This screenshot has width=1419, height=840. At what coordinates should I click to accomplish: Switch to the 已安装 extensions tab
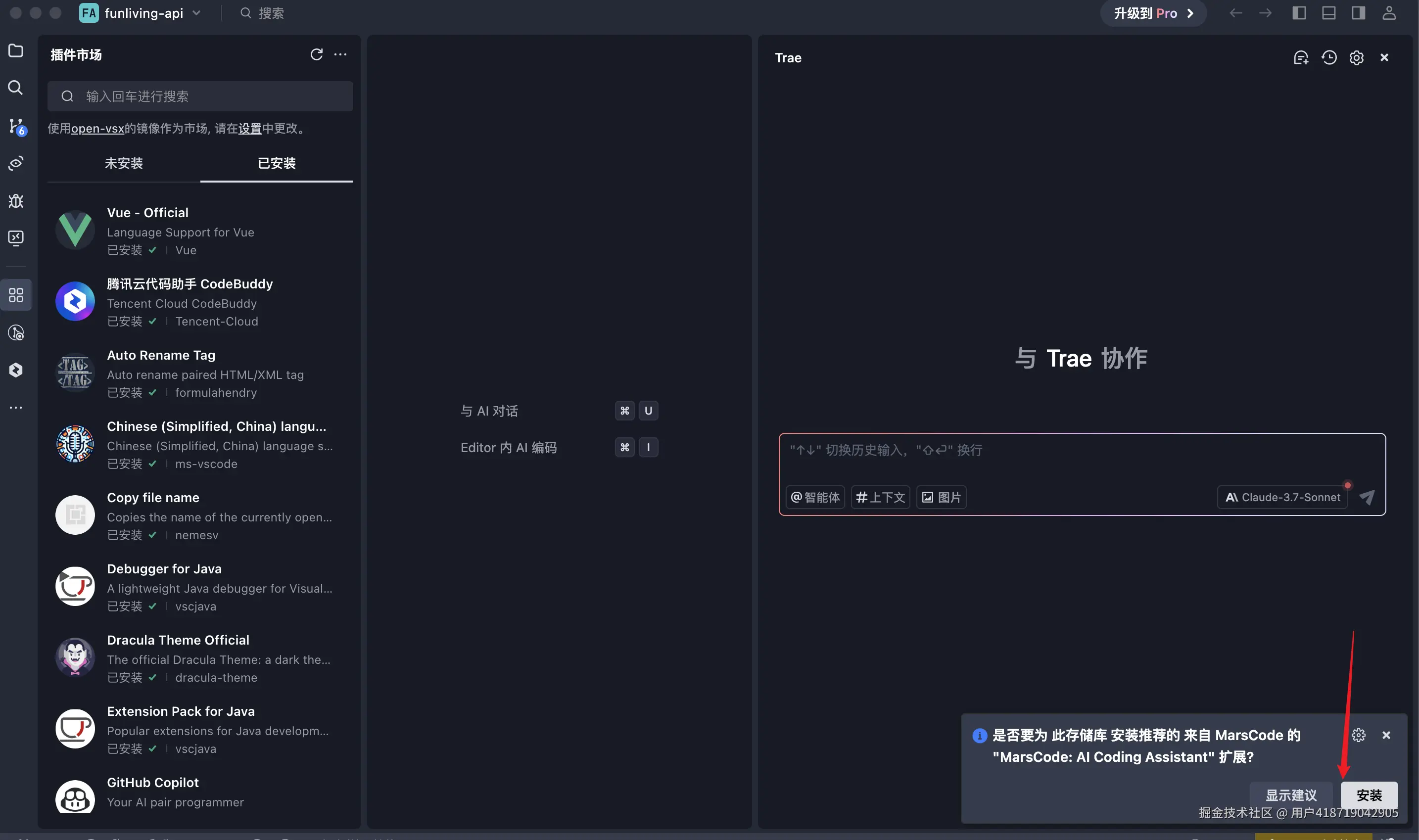[276, 164]
